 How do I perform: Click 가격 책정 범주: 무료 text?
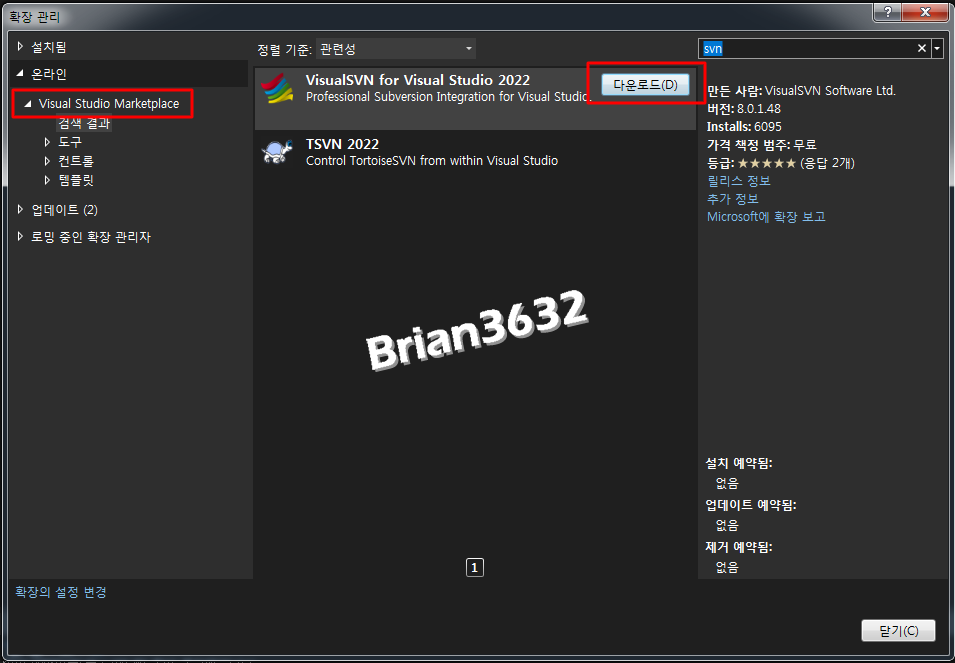(761, 145)
